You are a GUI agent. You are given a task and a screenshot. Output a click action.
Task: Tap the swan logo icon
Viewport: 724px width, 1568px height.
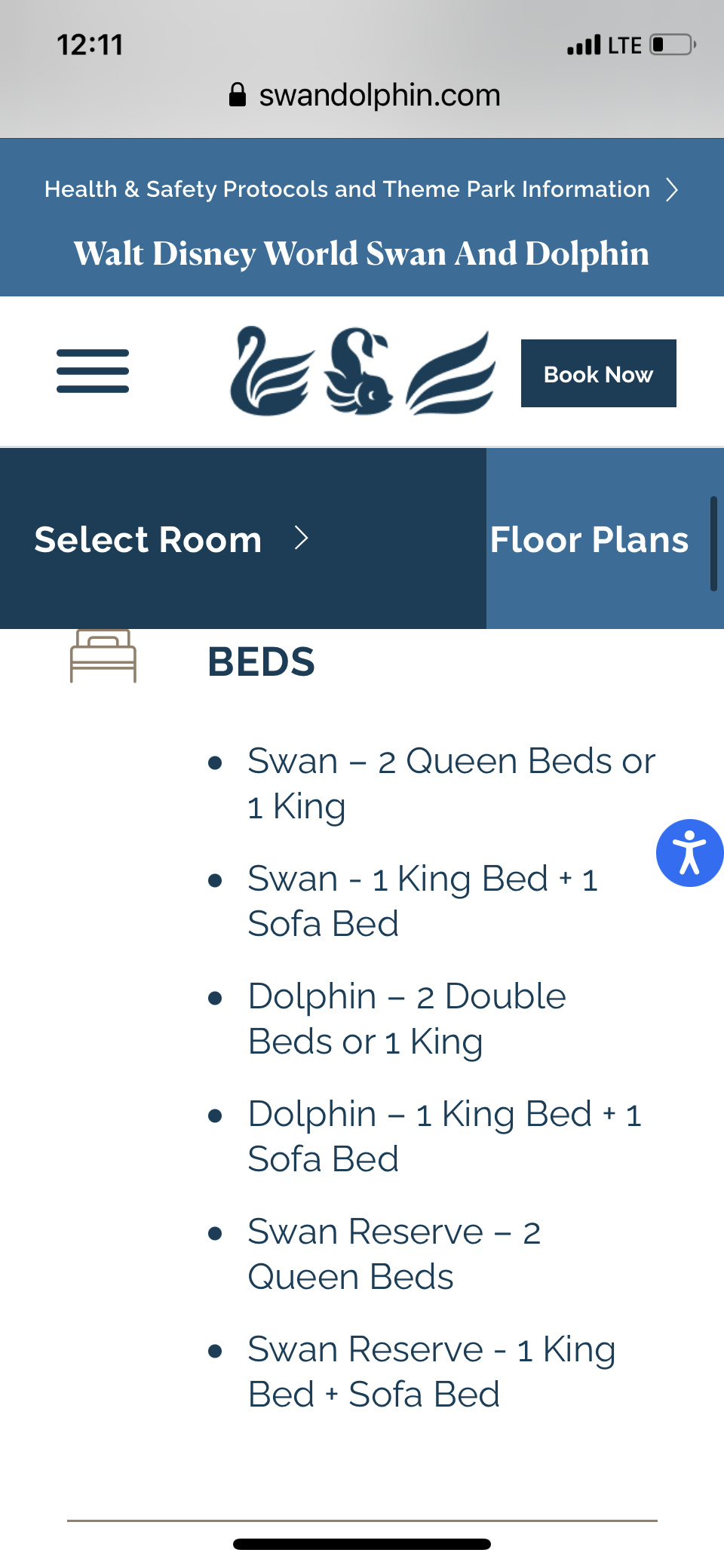coord(270,371)
